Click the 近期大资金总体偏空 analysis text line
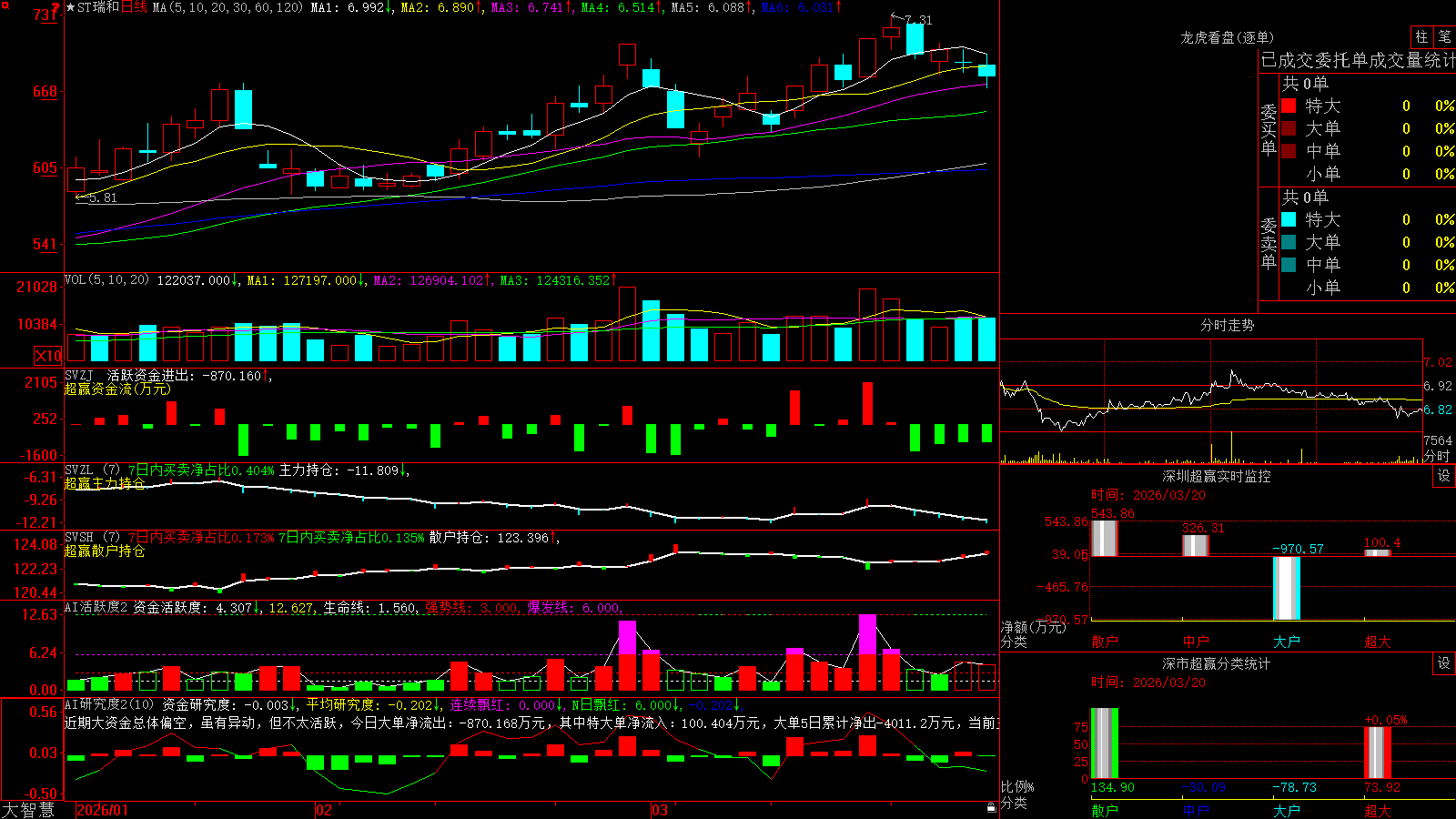 point(531,723)
